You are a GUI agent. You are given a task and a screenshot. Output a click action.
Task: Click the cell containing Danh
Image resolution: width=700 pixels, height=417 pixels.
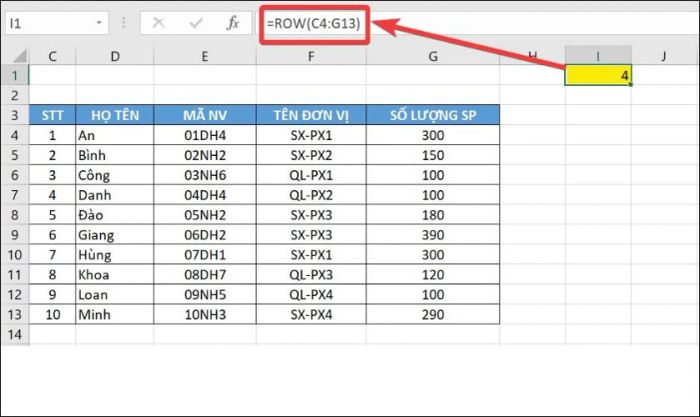click(x=115, y=195)
